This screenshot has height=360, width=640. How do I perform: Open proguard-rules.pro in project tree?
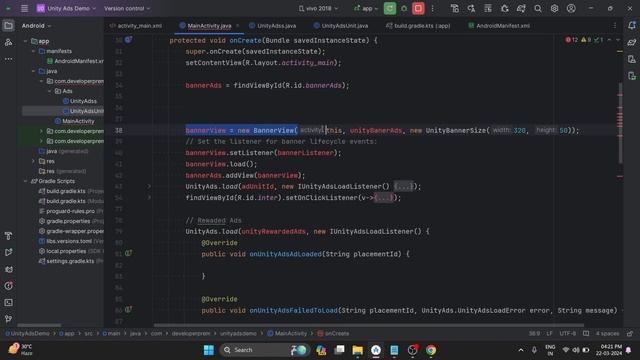click(x=67, y=211)
